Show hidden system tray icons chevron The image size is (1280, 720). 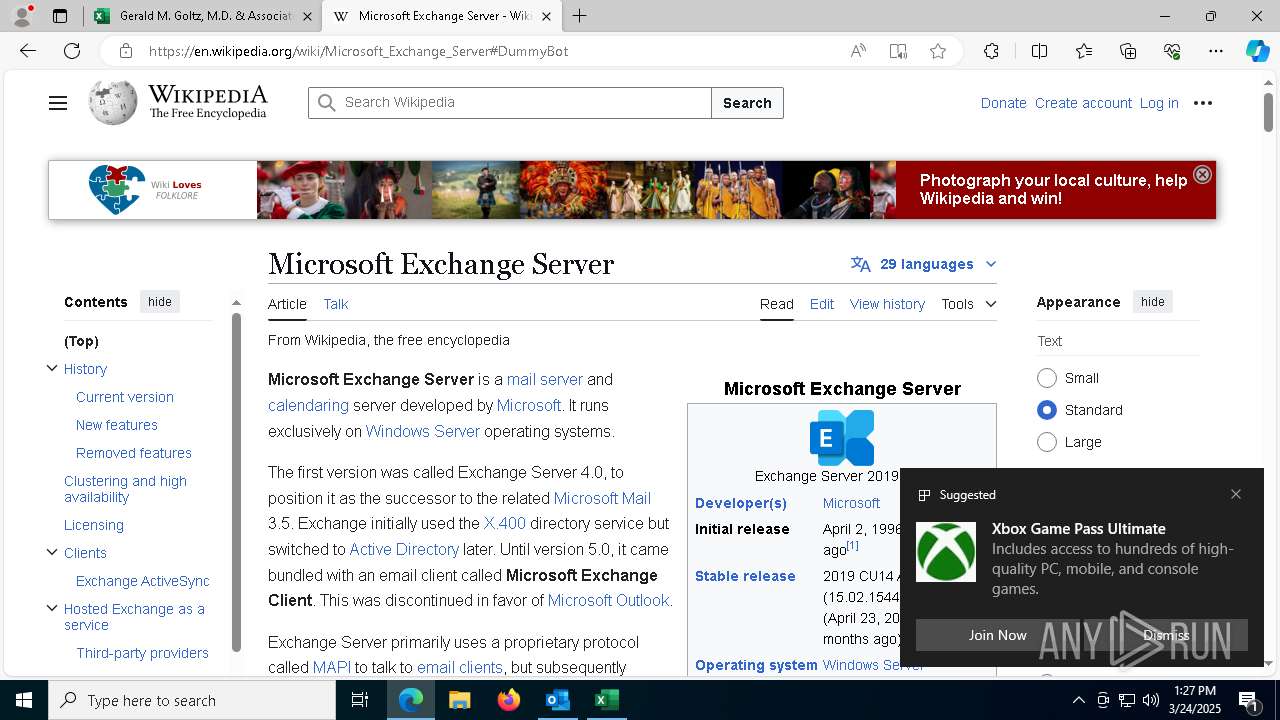1078,700
